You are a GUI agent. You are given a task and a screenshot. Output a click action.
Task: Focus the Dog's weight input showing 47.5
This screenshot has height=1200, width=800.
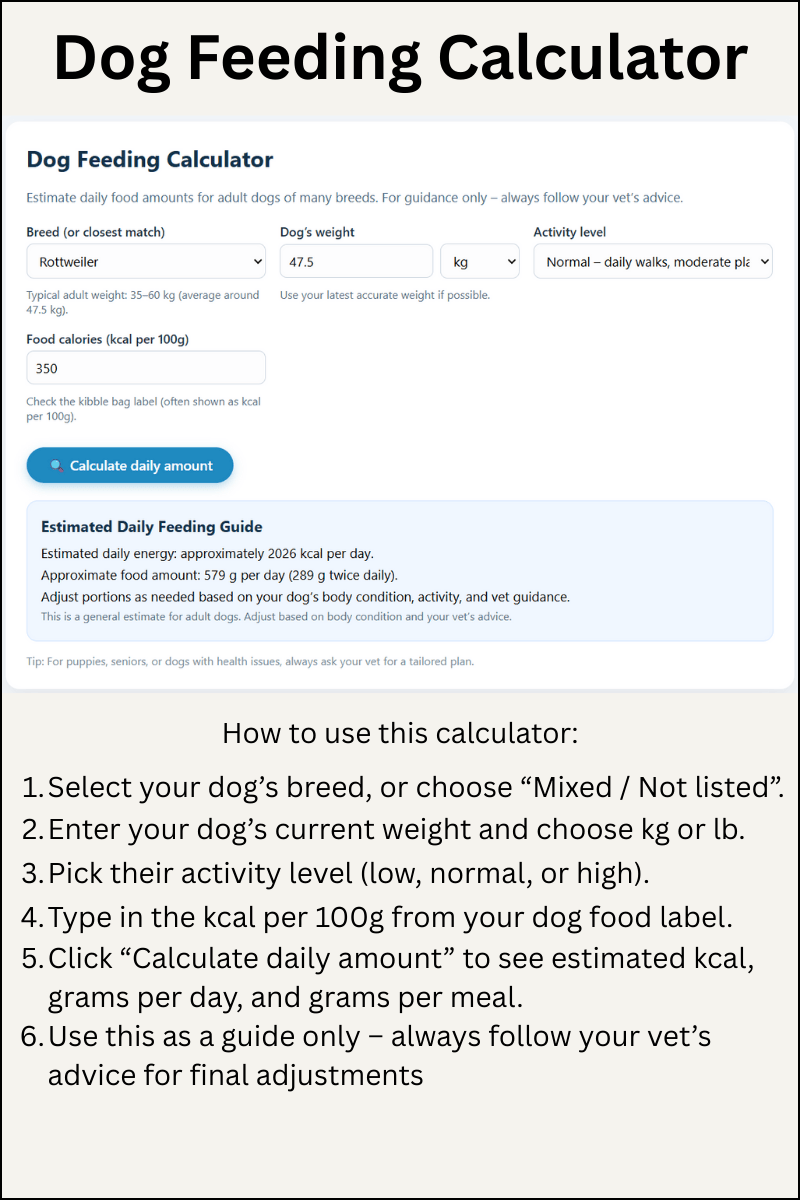pos(356,262)
